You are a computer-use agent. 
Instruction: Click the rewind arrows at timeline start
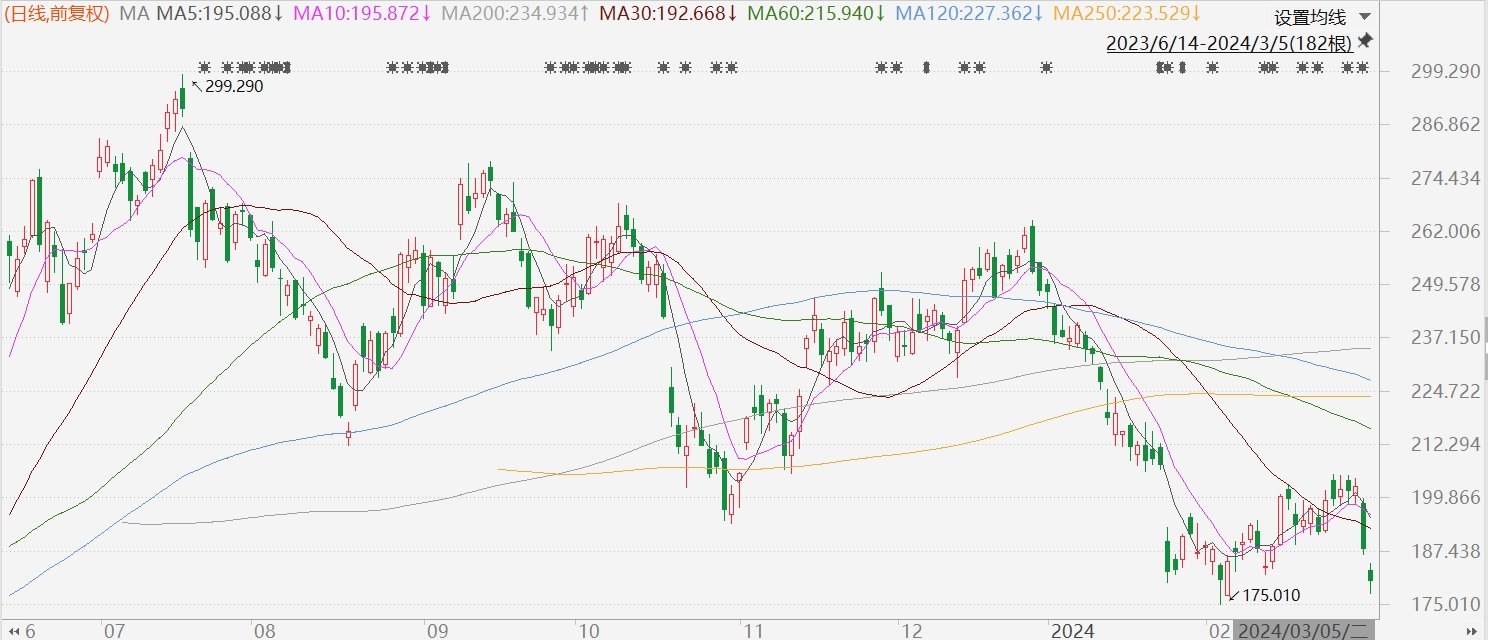click(12, 631)
